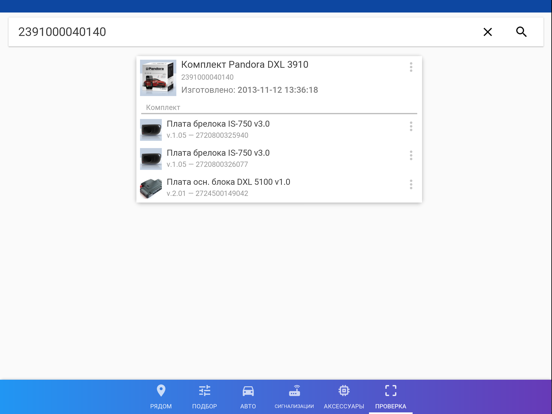Click the Комплект section header
This screenshot has width=552, height=414.
pyautogui.click(x=163, y=107)
